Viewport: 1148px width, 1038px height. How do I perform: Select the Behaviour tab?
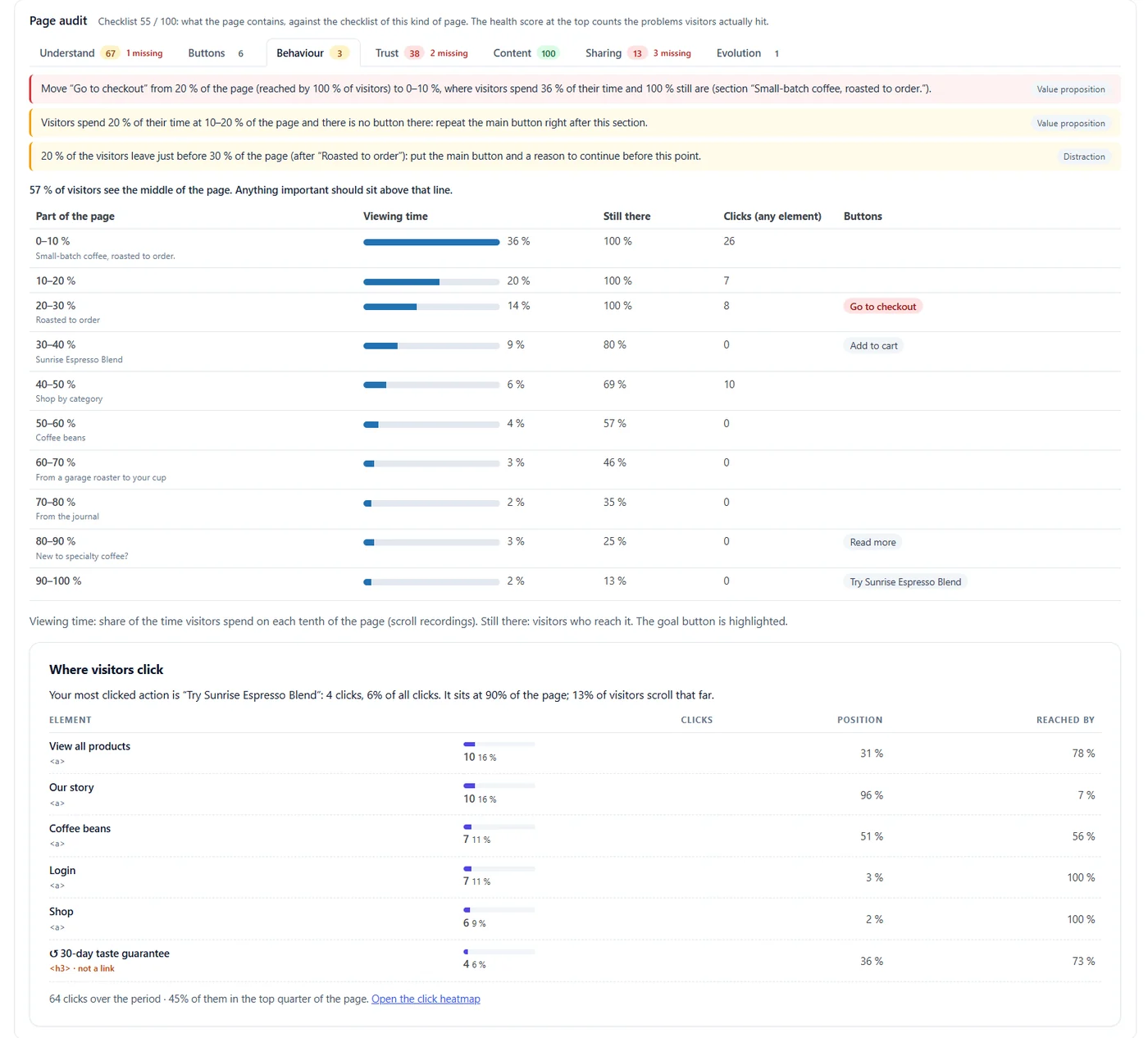313,53
